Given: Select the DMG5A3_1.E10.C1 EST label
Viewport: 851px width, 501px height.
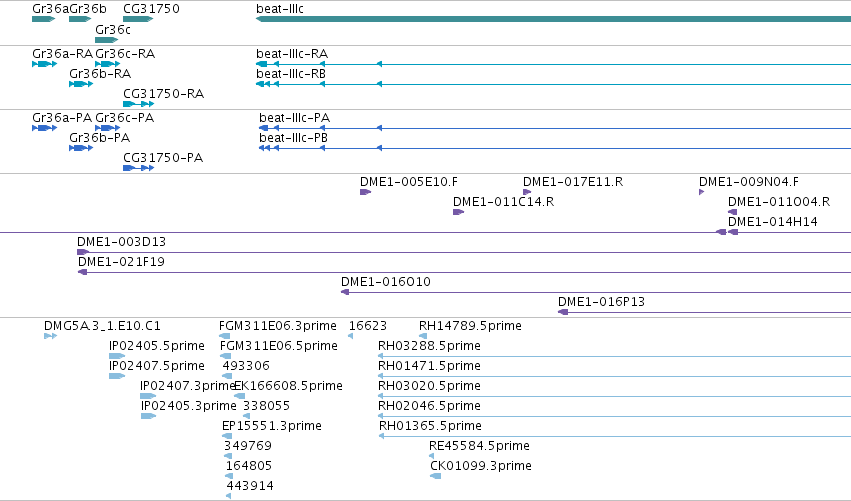Looking at the screenshot, I should (x=102, y=326).
